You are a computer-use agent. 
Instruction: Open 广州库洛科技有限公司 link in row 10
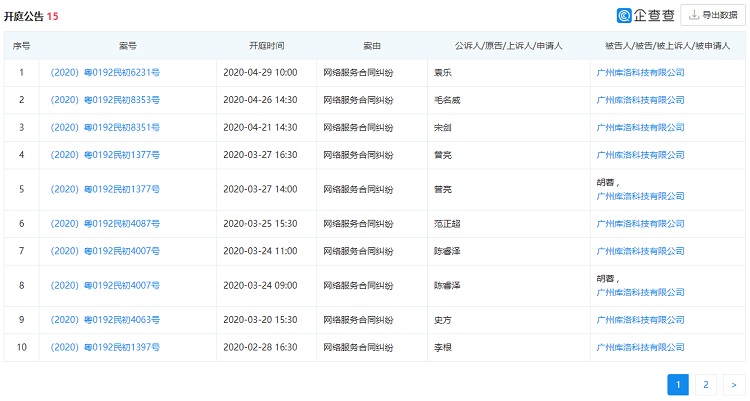pyautogui.click(x=640, y=347)
